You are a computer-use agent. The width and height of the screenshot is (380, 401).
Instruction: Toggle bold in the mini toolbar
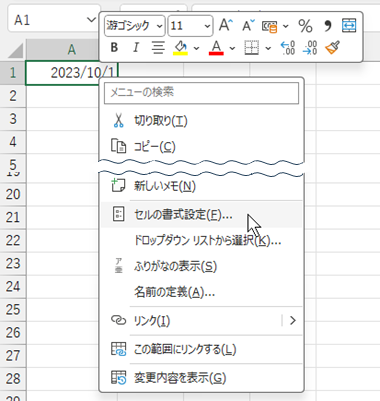(x=114, y=48)
